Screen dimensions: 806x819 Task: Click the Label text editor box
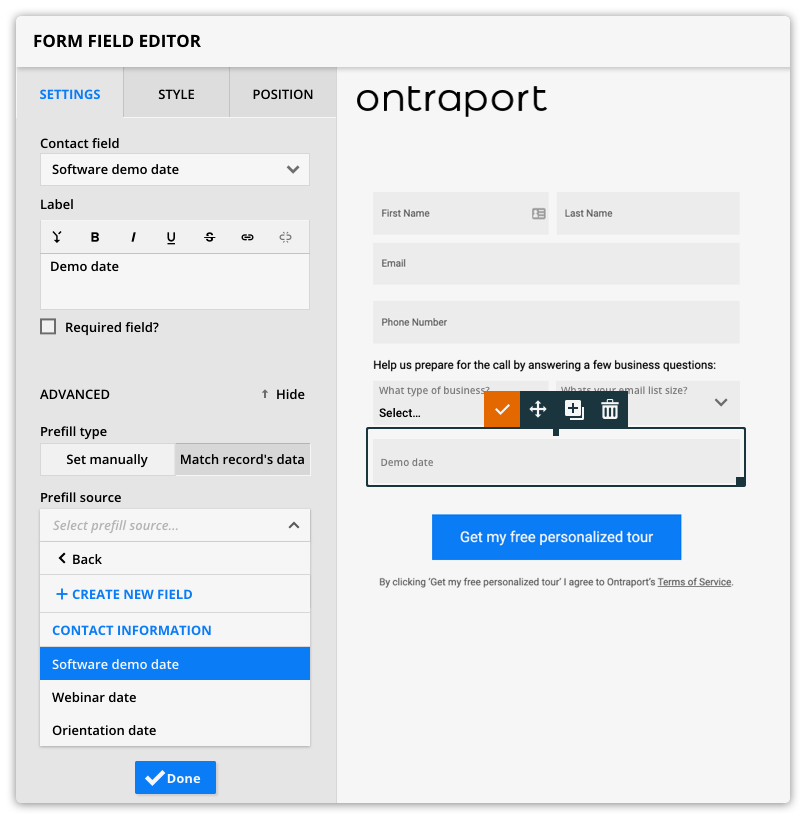[x=175, y=282]
